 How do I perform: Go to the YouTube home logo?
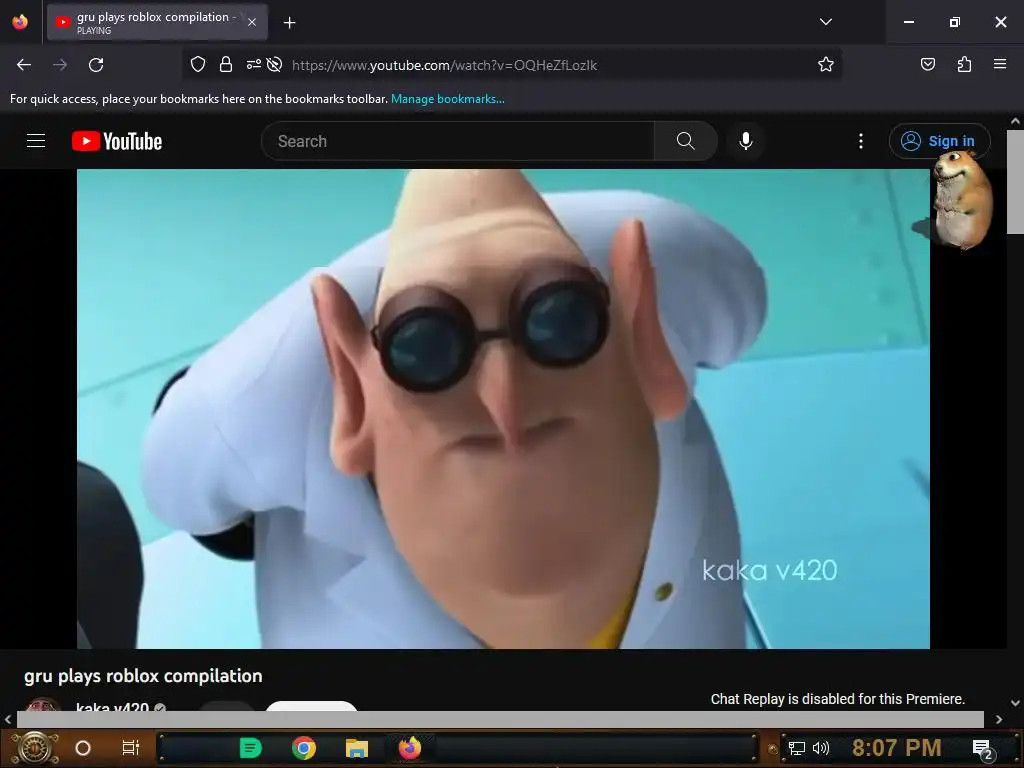(117, 141)
